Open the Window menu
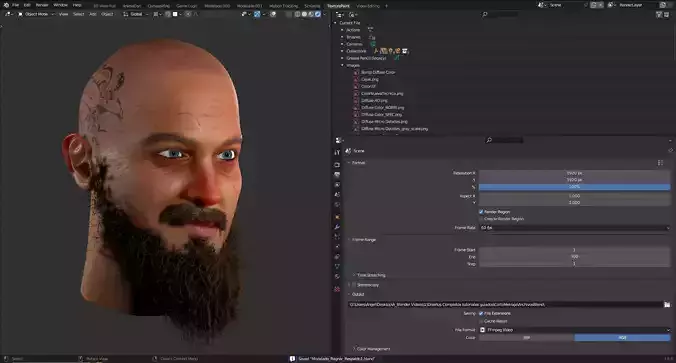 pos(60,5)
